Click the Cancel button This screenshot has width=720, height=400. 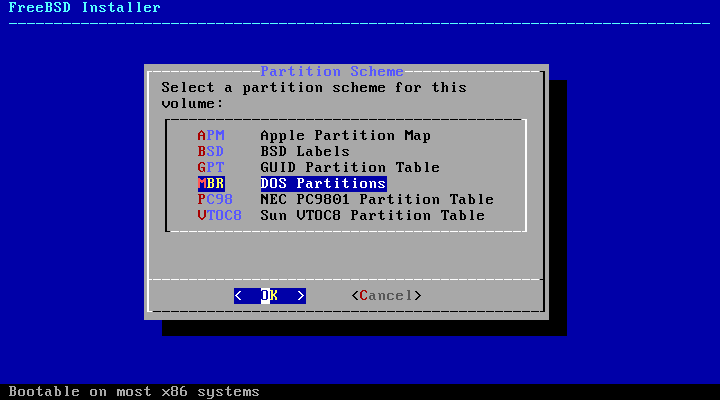(x=386, y=296)
